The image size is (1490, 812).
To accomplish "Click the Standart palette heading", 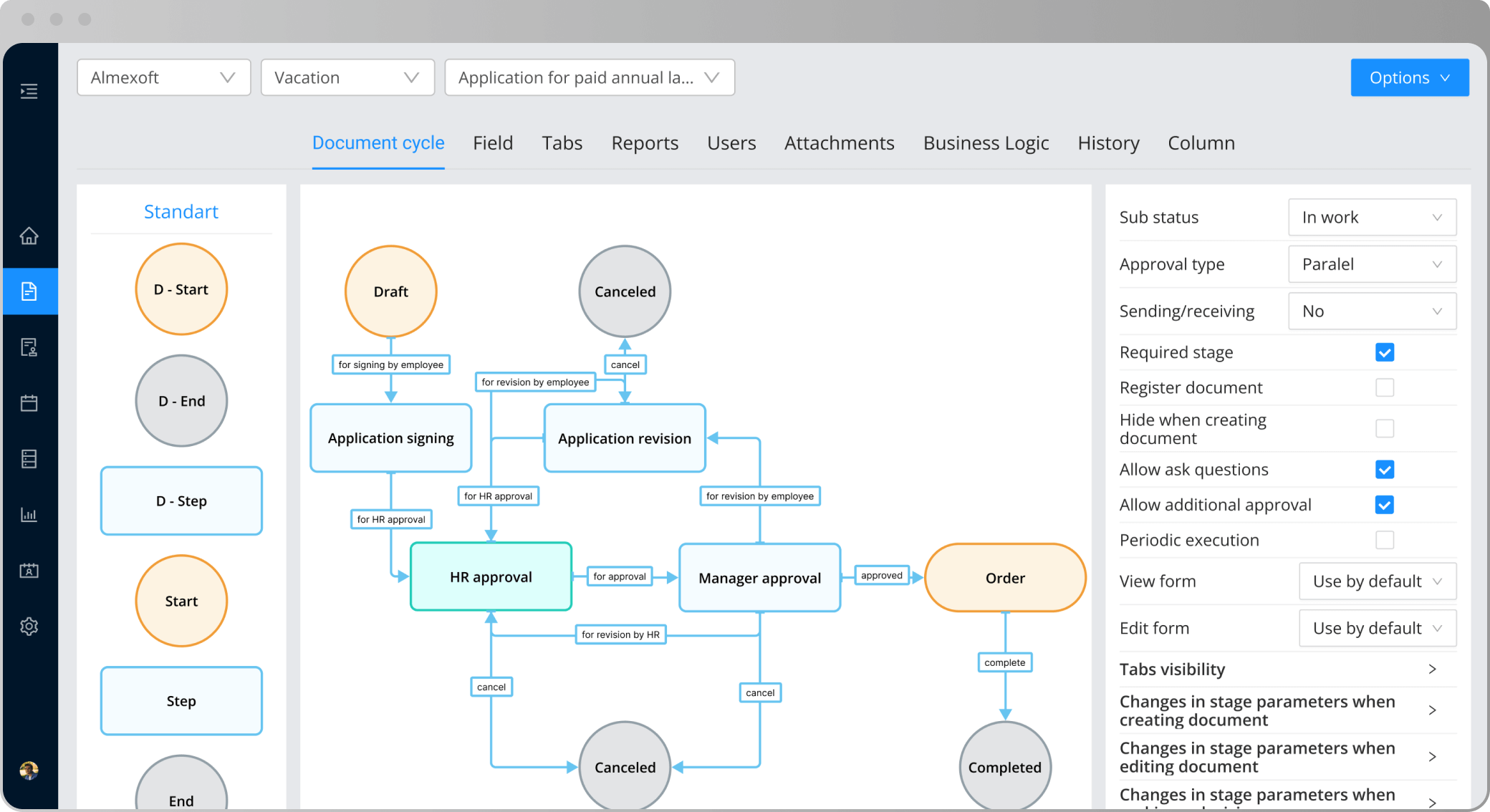I will click(x=181, y=211).
